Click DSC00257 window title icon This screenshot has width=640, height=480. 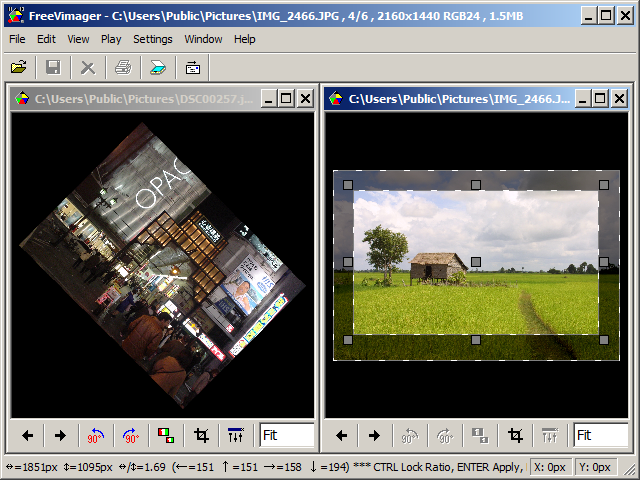coord(22,98)
